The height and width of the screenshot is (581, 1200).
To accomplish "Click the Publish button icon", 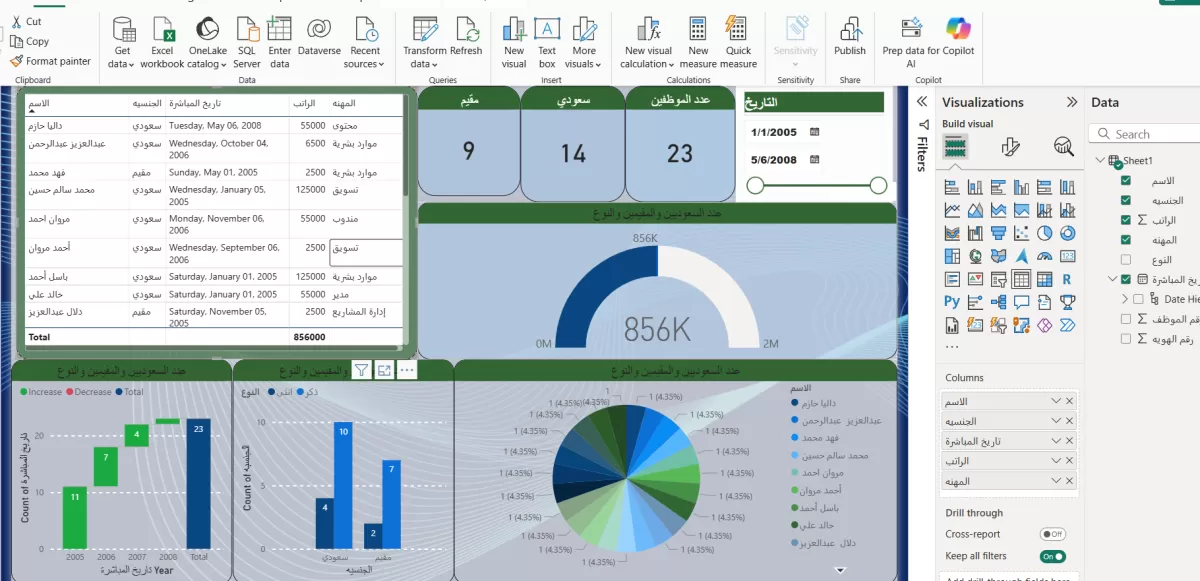I will click(850, 30).
